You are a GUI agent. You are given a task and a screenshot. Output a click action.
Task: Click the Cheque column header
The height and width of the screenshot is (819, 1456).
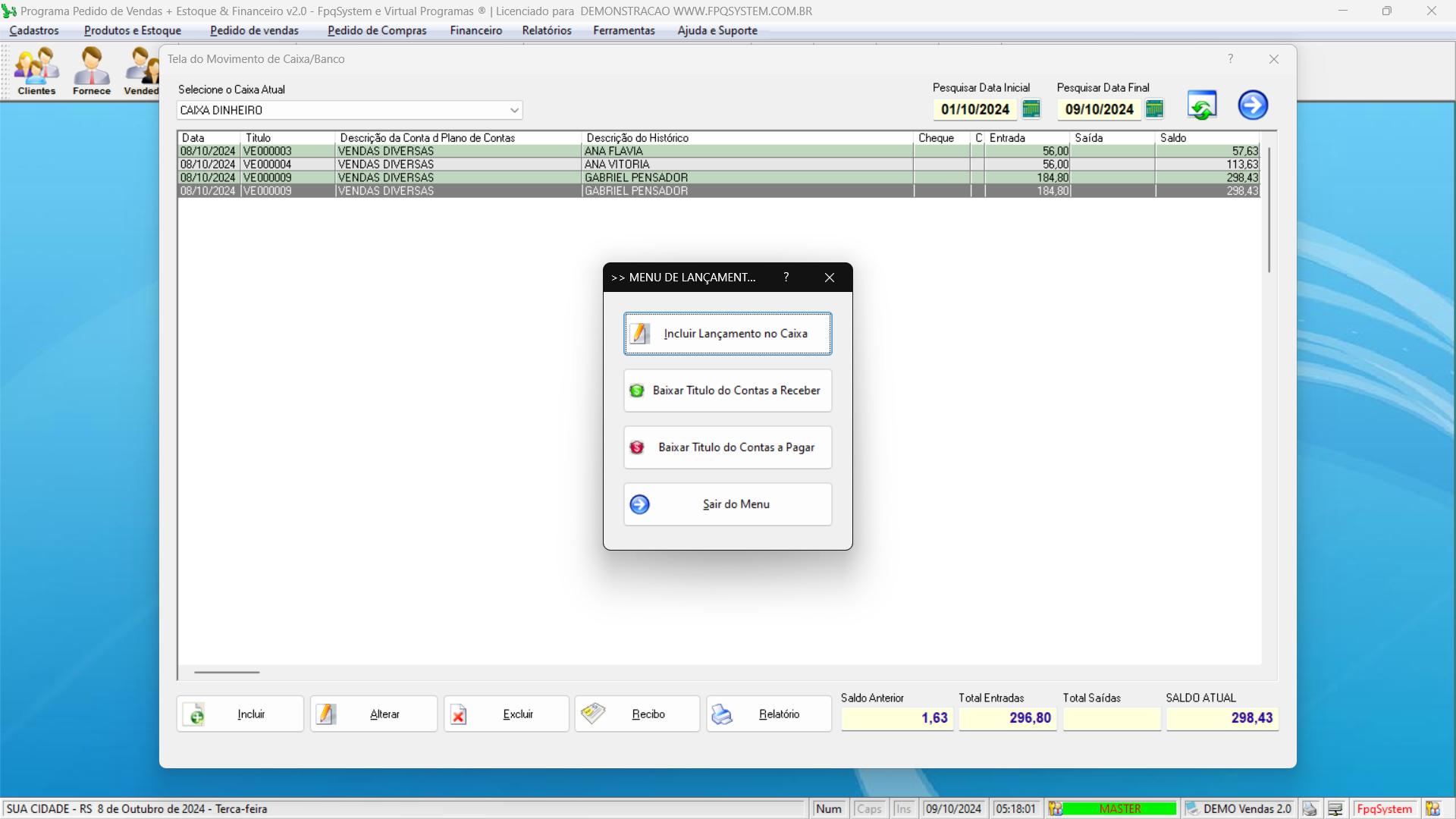942,138
